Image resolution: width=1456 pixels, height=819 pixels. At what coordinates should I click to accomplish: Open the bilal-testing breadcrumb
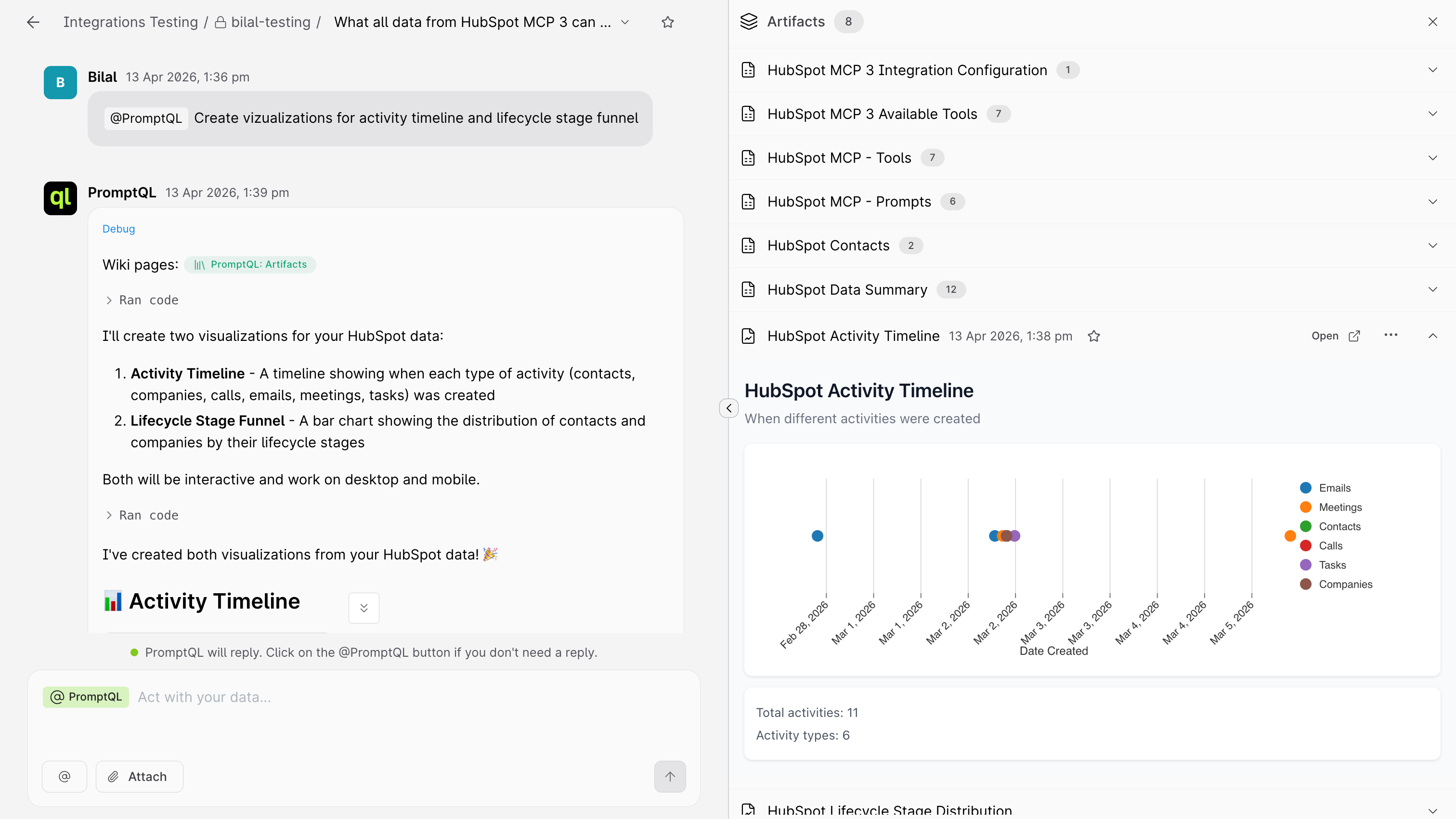pos(263,22)
